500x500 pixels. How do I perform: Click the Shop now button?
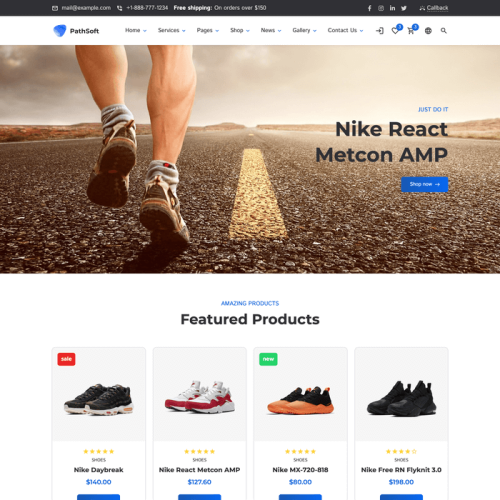coord(424,184)
